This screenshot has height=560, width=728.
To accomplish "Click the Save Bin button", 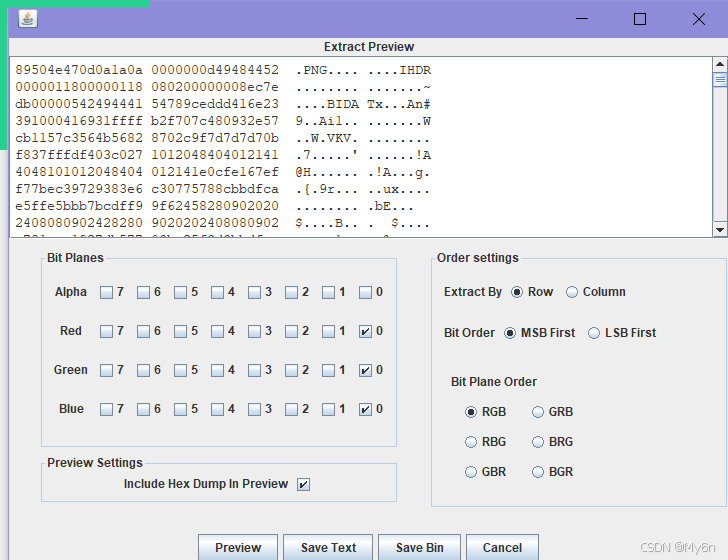I will pyautogui.click(x=419, y=547).
